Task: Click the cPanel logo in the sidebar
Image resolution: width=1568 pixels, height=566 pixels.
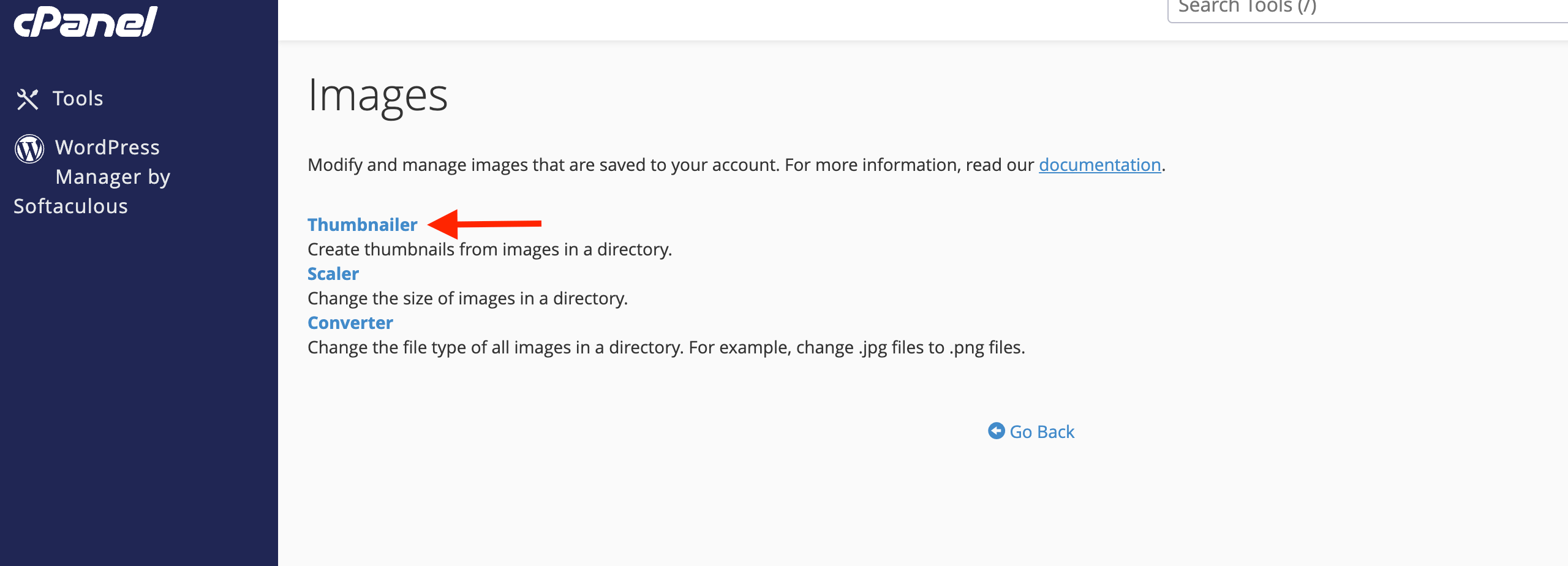Action: click(86, 21)
